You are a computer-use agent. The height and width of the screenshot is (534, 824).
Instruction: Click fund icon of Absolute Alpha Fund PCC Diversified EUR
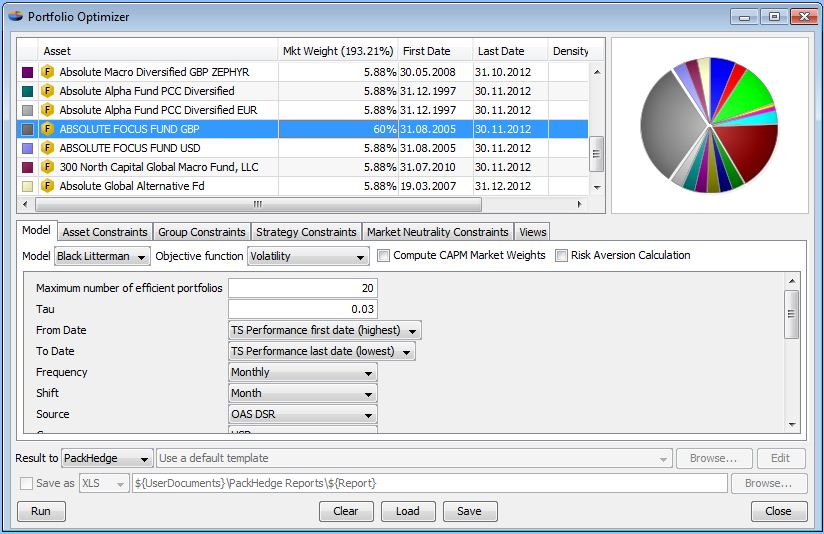pyautogui.click(x=47, y=109)
